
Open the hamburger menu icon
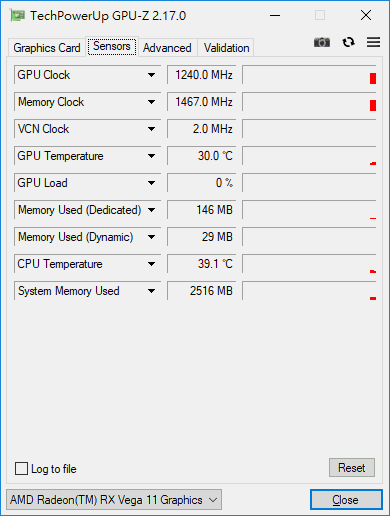click(x=373, y=42)
